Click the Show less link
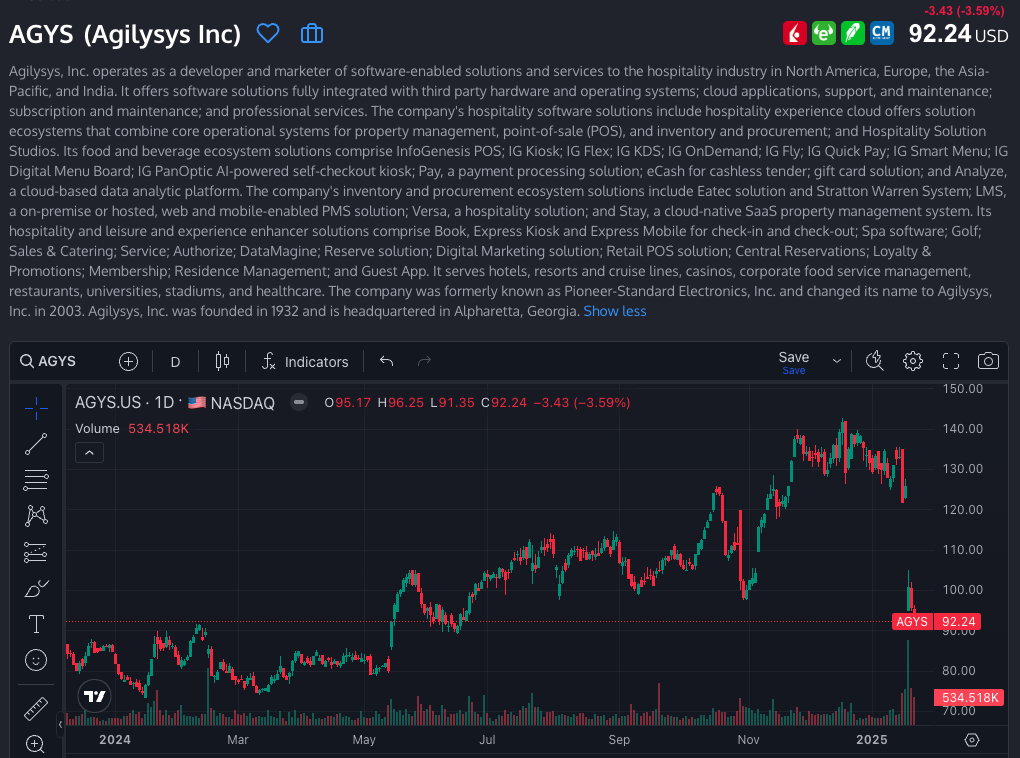The image size is (1020, 758). (x=614, y=311)
